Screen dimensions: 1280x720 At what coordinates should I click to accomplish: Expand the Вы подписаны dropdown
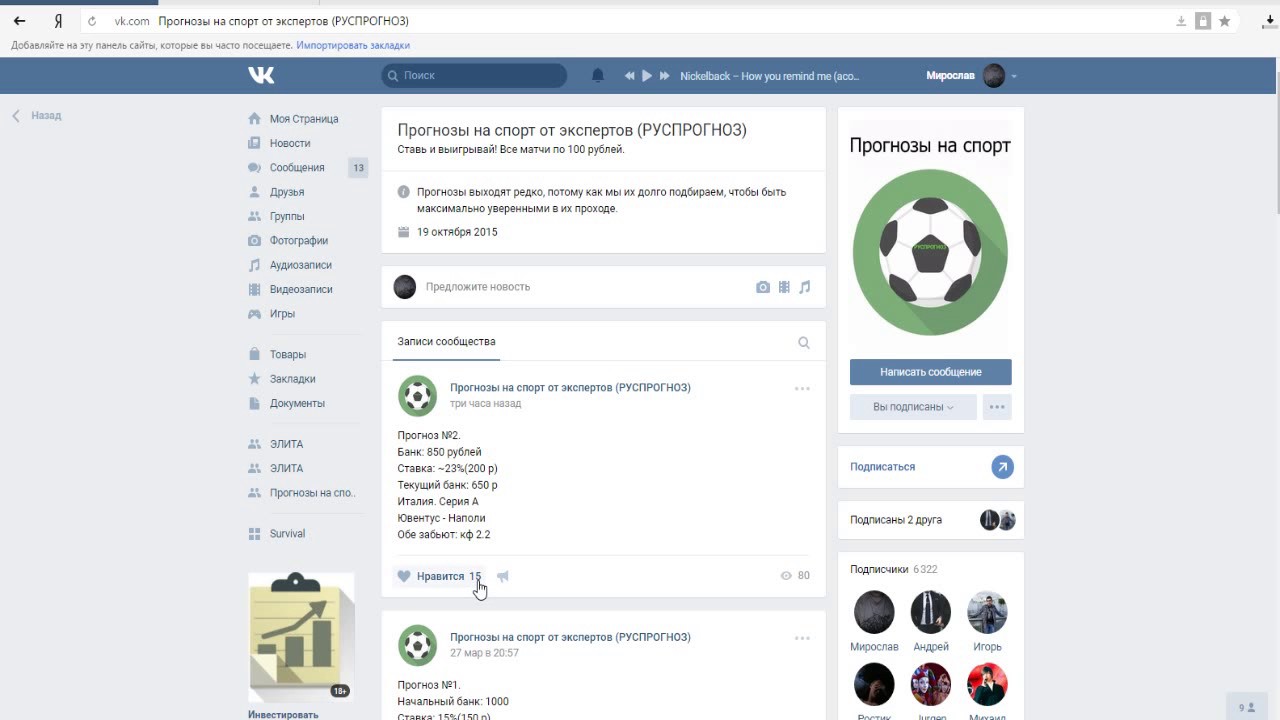point(913,407)
